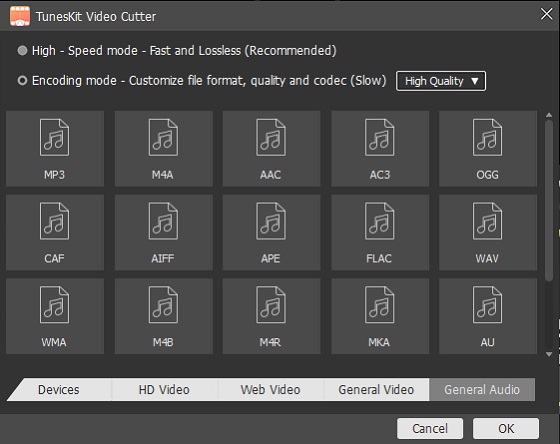Choose the APE format icon
The height and width of the screenshot is (444, 560).
pos(271,233)
